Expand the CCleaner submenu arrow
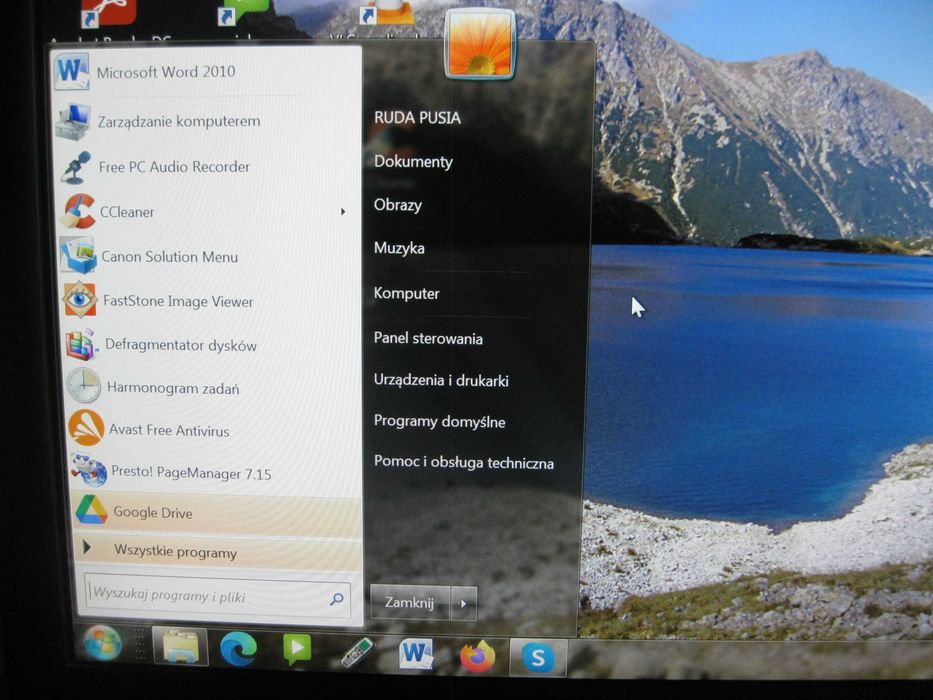The image size is (933, 700). coord(343,212)
